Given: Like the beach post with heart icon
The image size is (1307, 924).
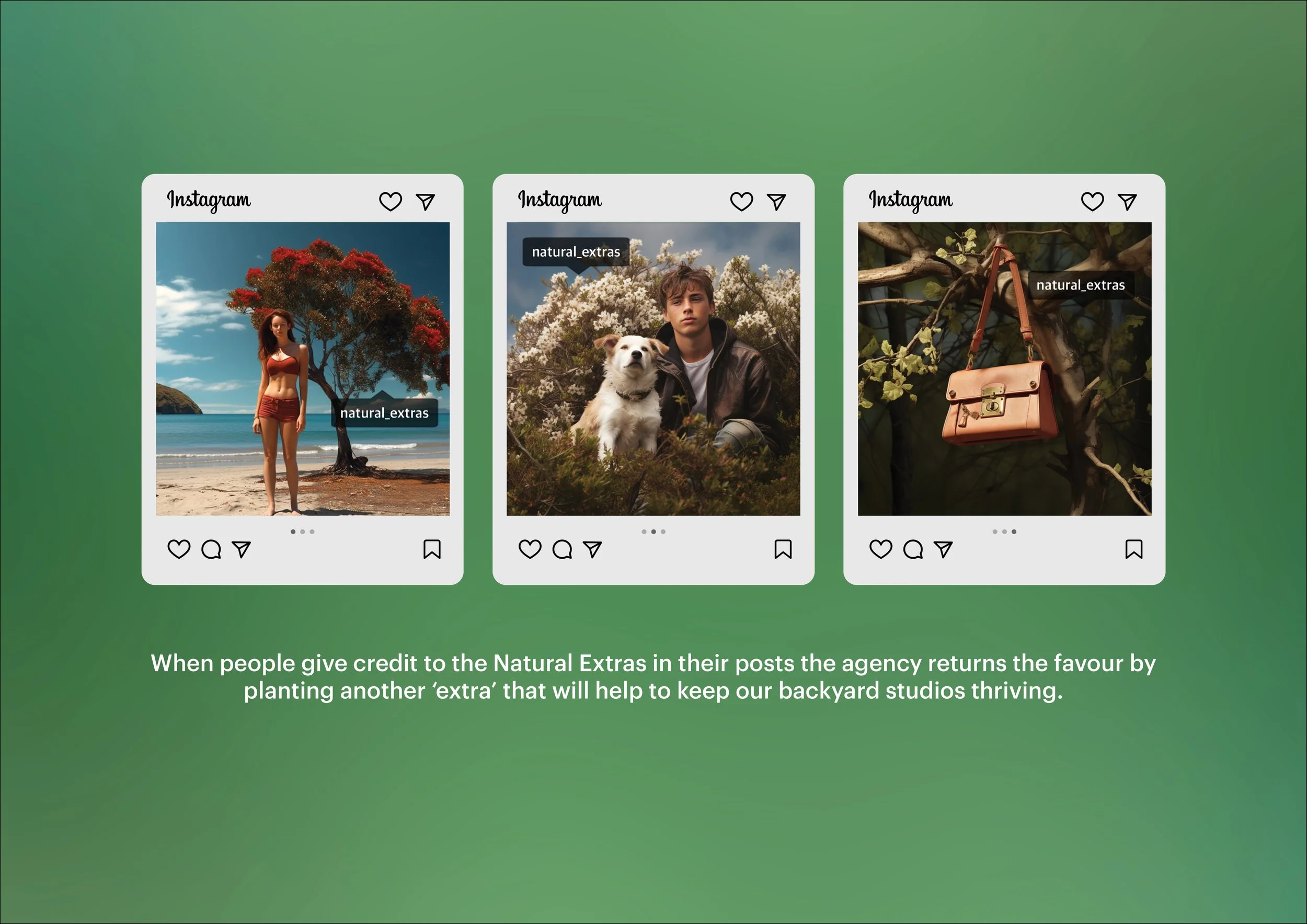Looking at the screenshot, I should click(x=179, y=549).
